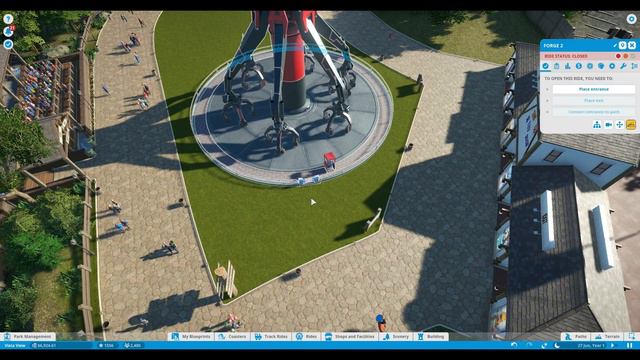Open the Terrain tool
This screenshot has width=640, height=360.
point(607,337)
